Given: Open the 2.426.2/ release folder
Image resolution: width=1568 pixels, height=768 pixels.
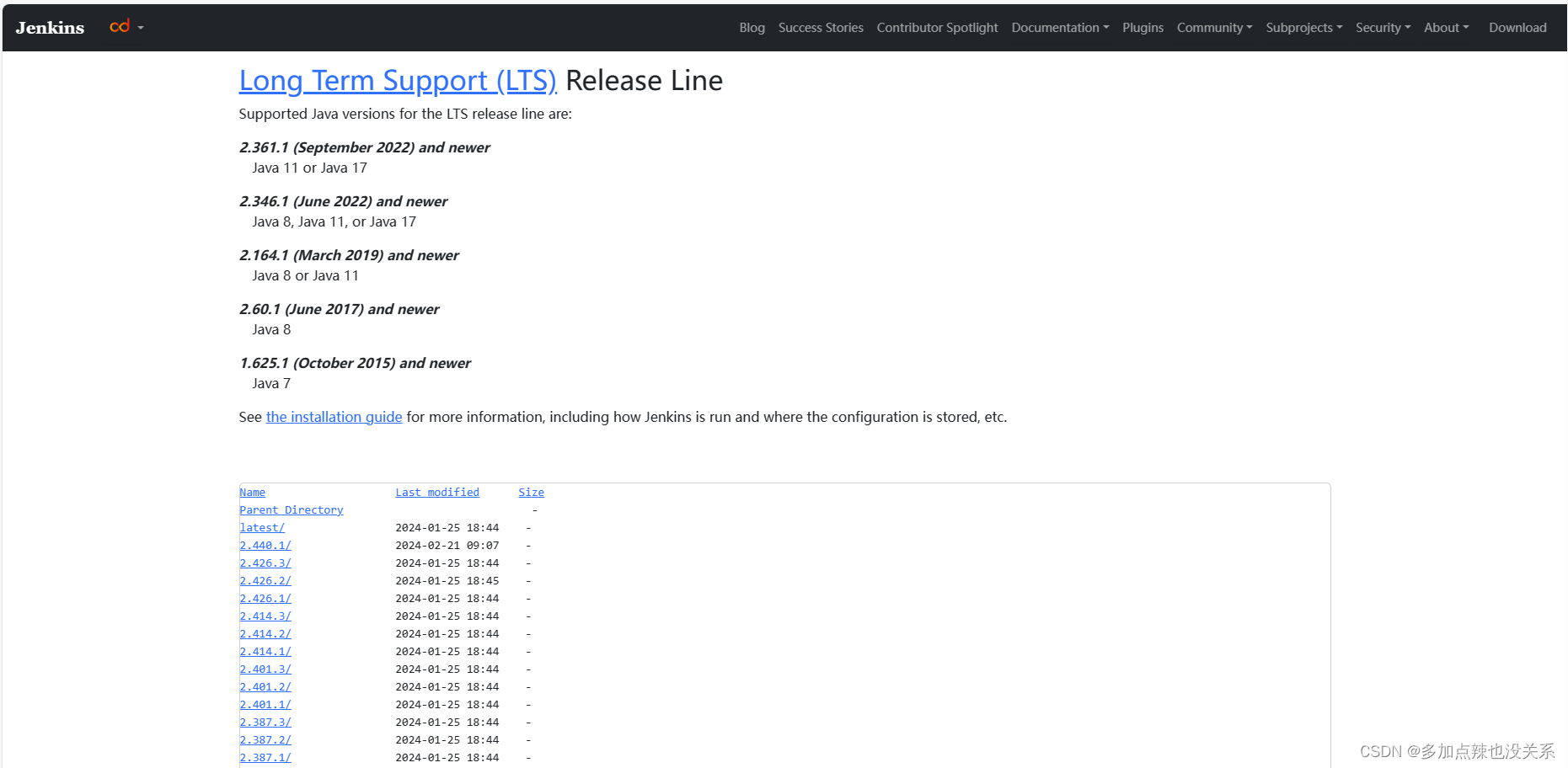Looking at the screenshot, I should [x=265, y=581].
